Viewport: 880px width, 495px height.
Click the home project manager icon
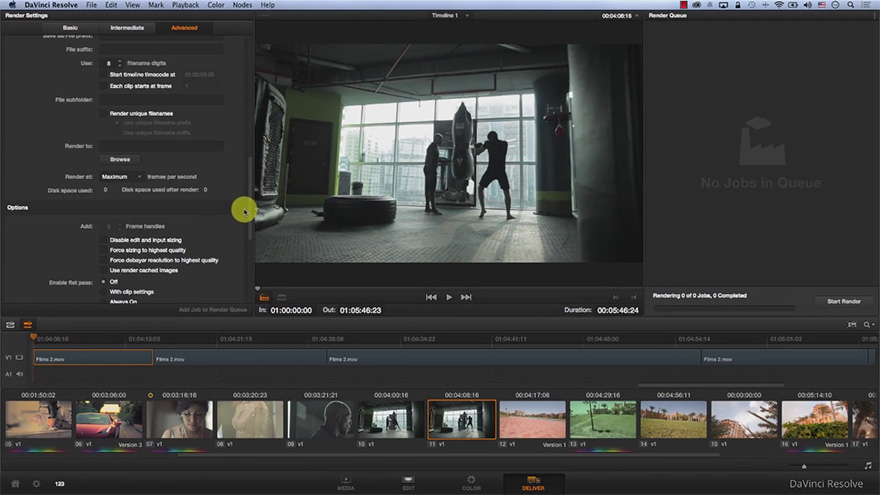point(15,483)
